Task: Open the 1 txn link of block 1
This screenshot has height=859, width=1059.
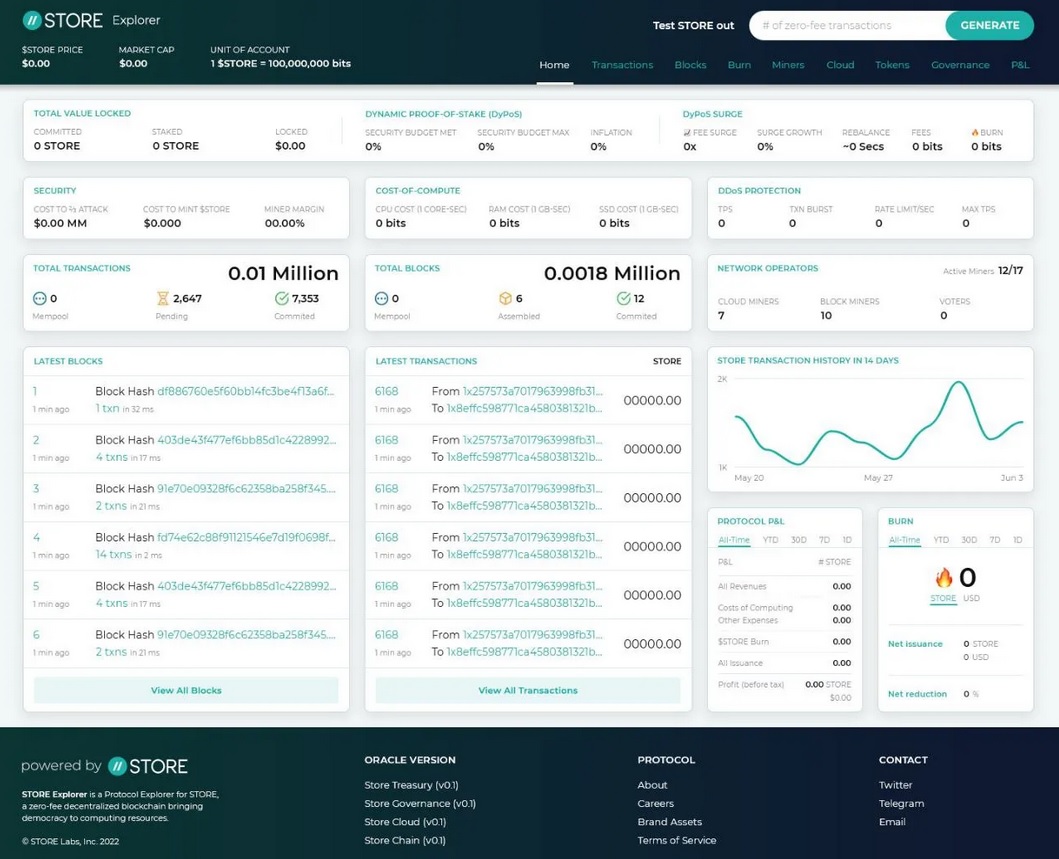Action: [107, 409]
